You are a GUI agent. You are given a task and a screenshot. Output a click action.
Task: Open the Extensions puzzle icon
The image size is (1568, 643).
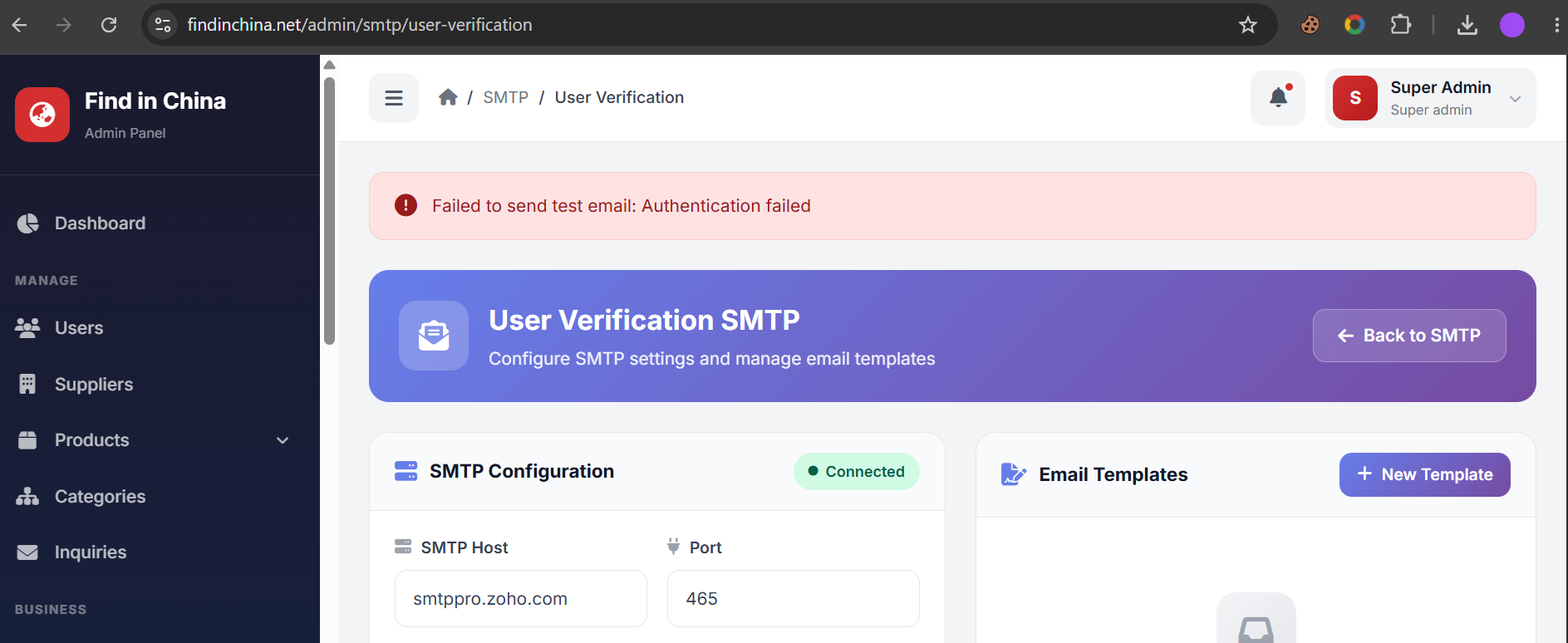[x=1401, y=25]
